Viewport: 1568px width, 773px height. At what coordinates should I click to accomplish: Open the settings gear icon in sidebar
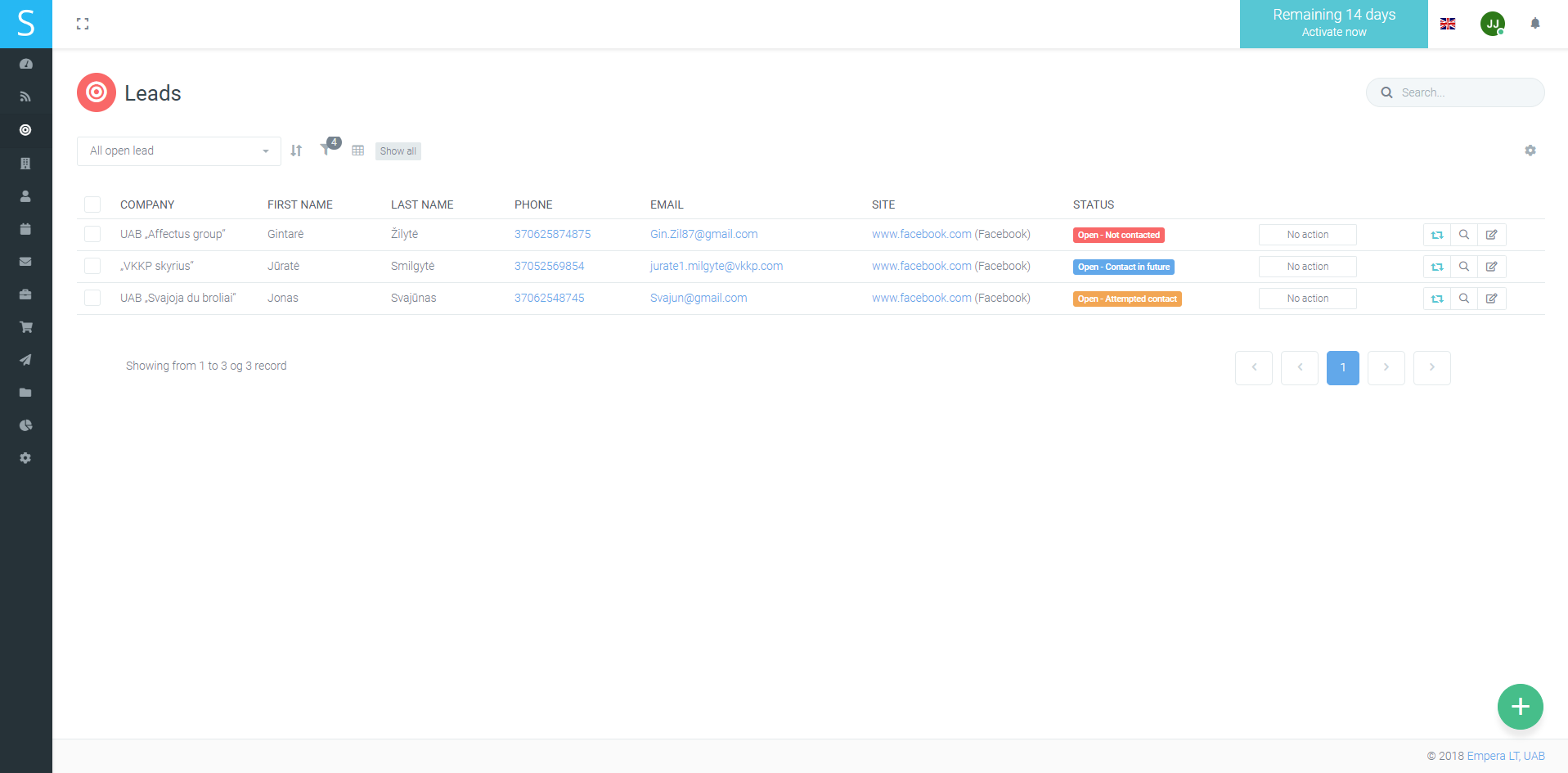click(25, 458)
